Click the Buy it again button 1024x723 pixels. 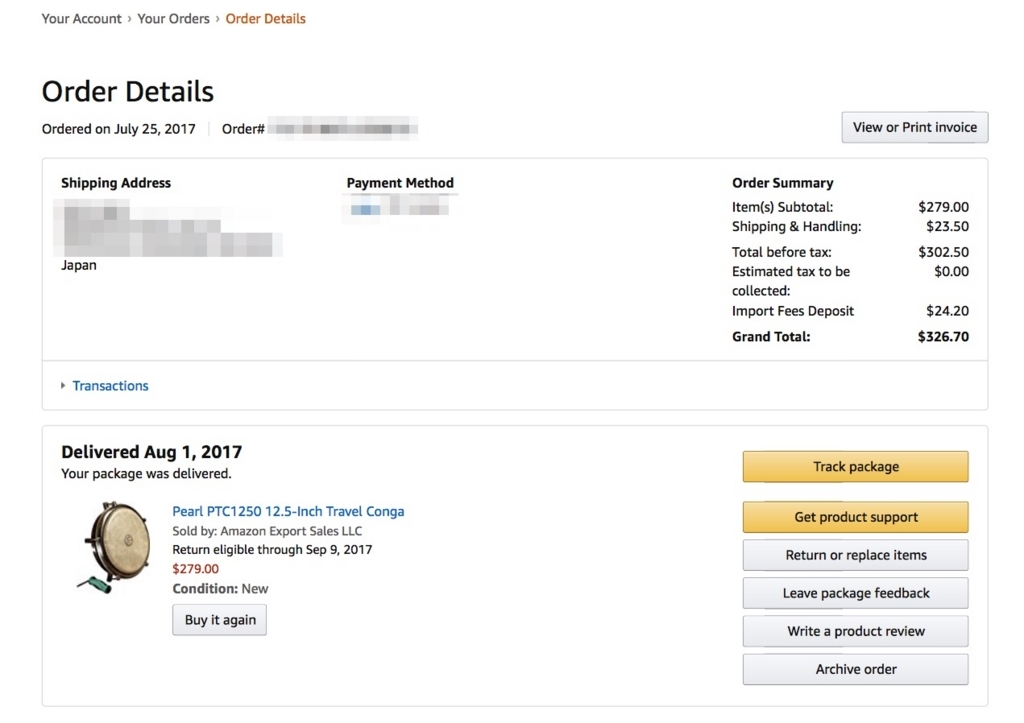[x=219, y=620]
